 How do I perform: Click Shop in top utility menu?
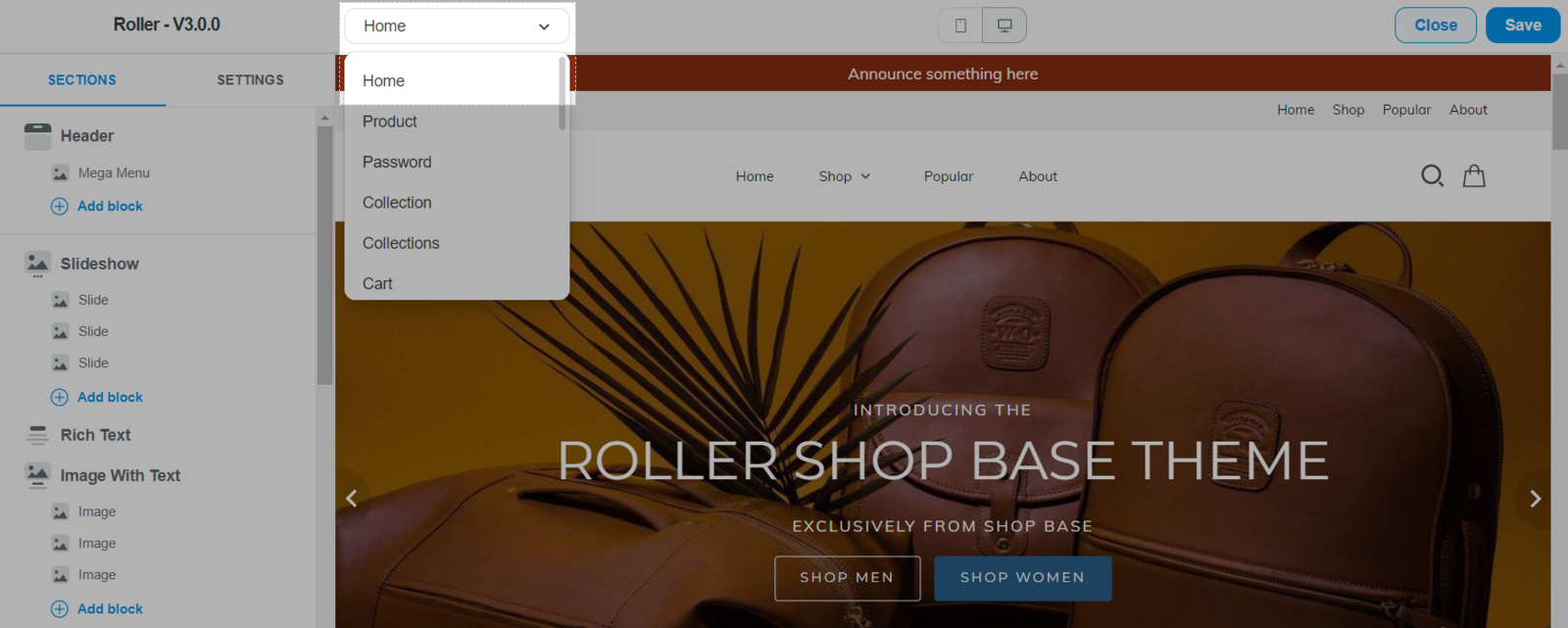(1348, 110)
